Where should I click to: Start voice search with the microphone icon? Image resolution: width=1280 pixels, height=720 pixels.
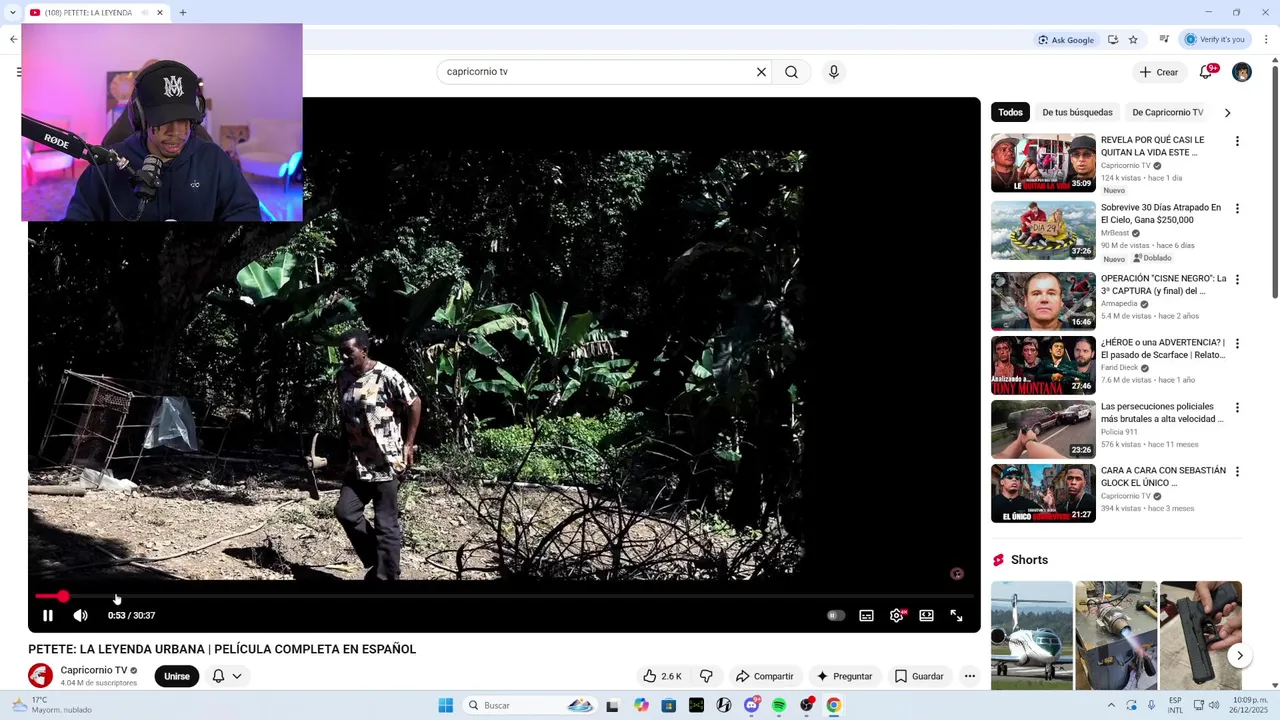click(x=833, y=72)
